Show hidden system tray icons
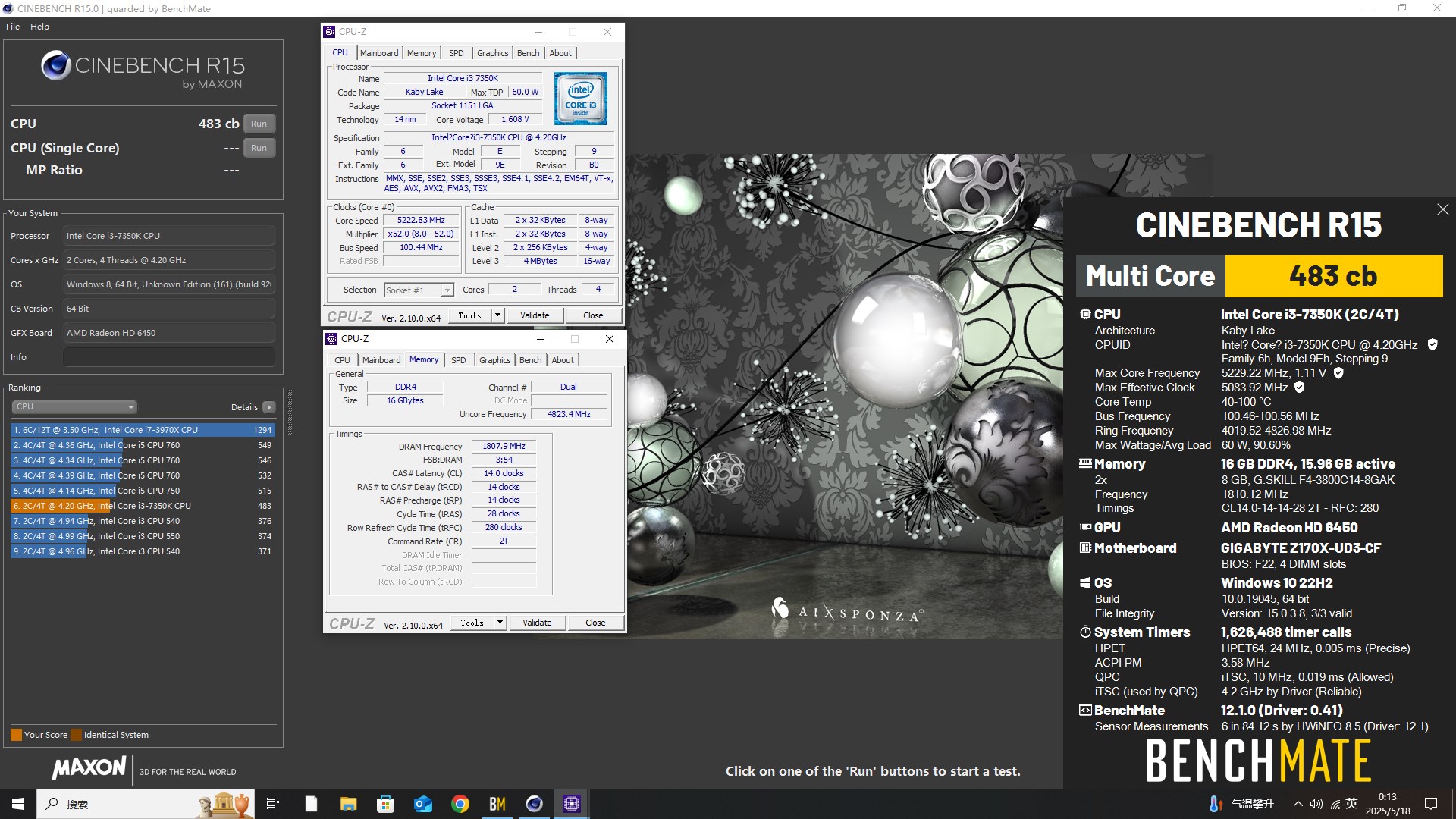The height and width of the screenshot is (819, 1456). [1298, 804]
